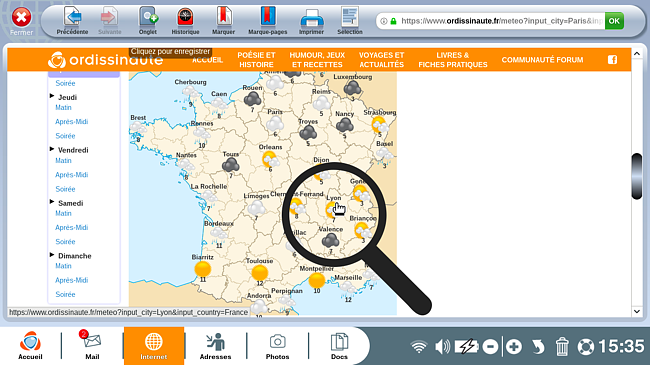Open a new tab with Onglet icon
The width and height of the screenshot is (650, 365).
click(x=148, y=17)
